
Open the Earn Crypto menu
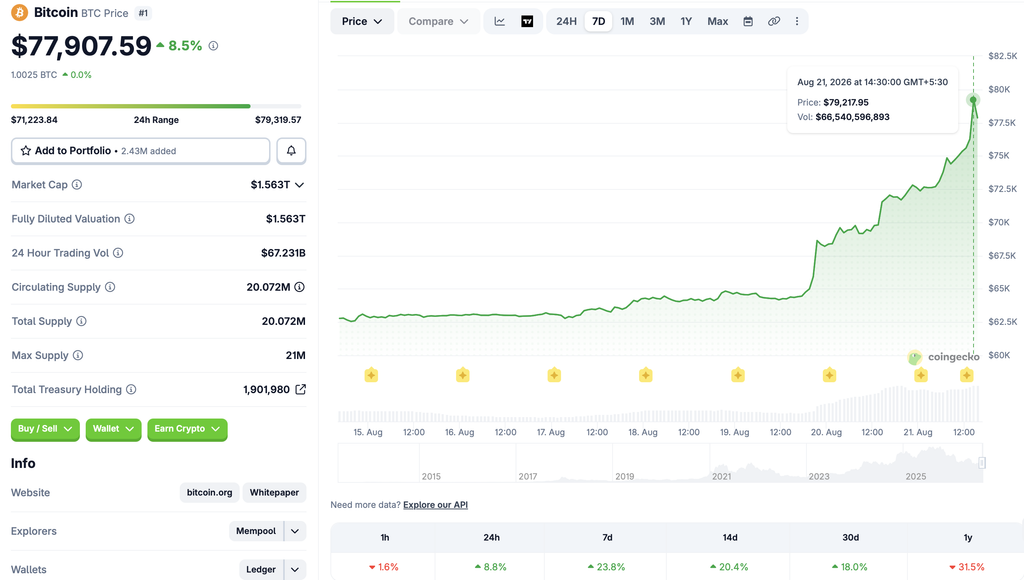click(187, 429)
